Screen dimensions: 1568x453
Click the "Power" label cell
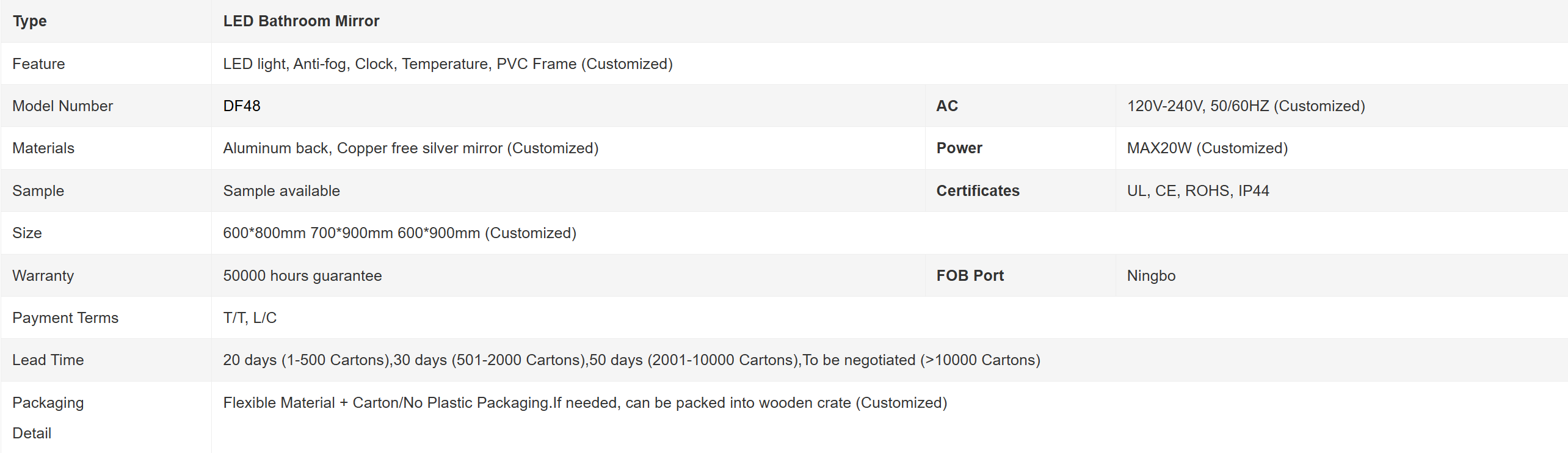(x=959, y=148)
